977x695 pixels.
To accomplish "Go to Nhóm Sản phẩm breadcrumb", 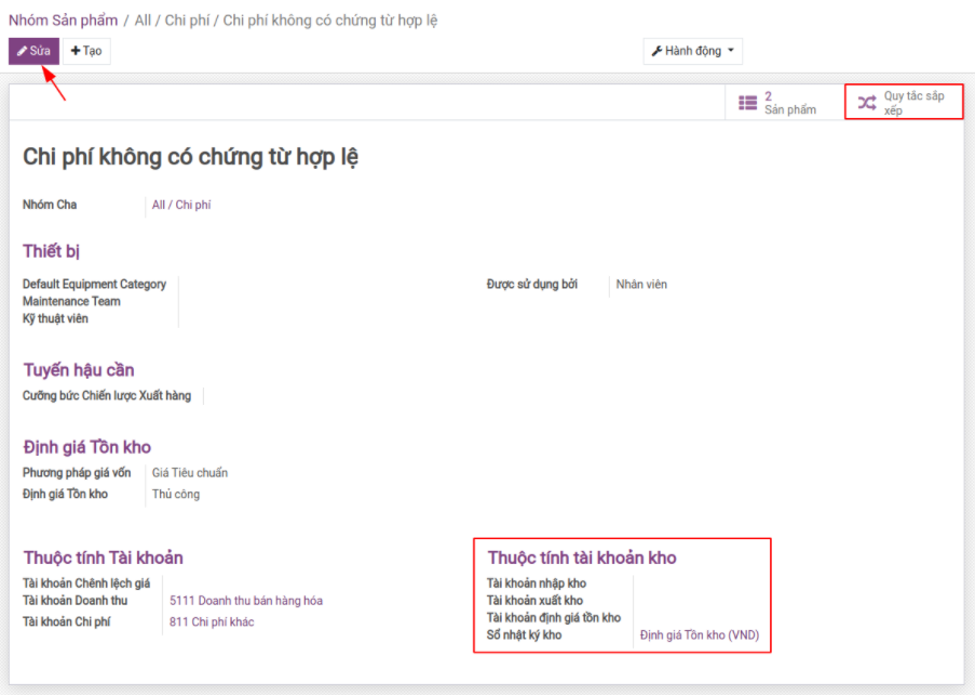I will click(63, 20).
